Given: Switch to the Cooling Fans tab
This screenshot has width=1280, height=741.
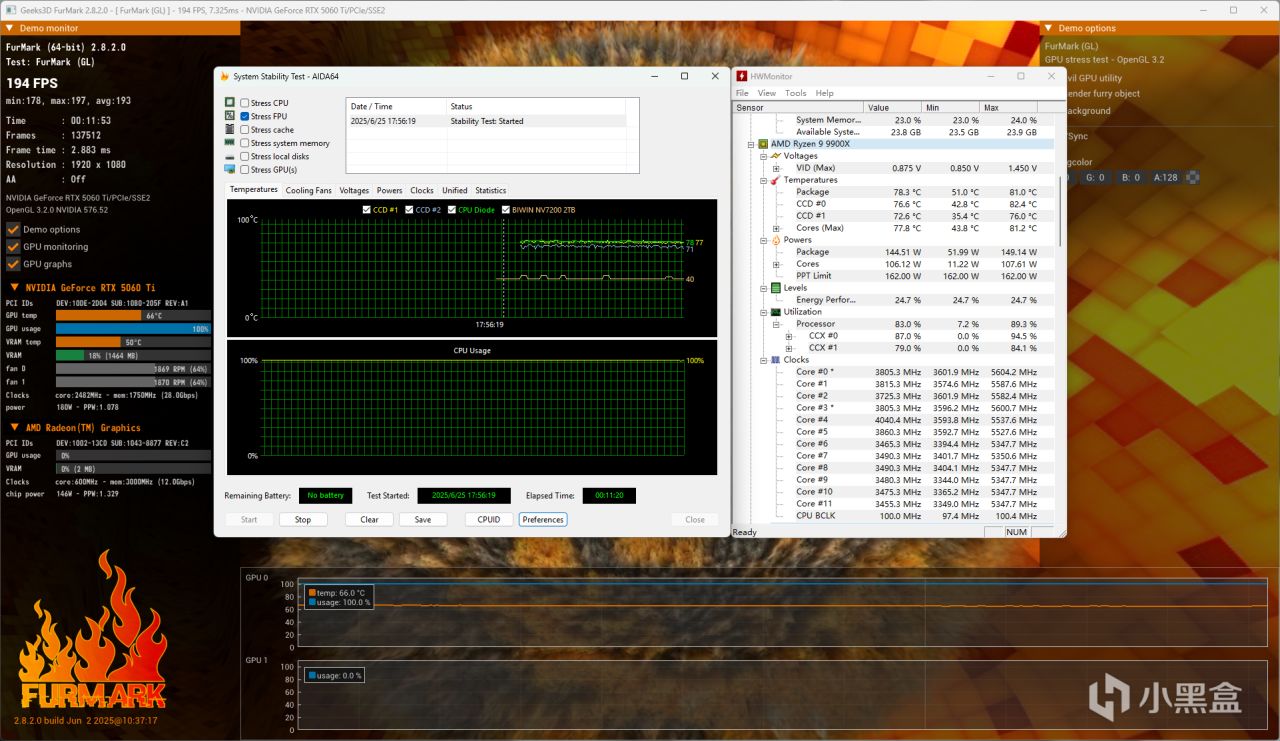Looking at the screenshot, I should point(308,190).
